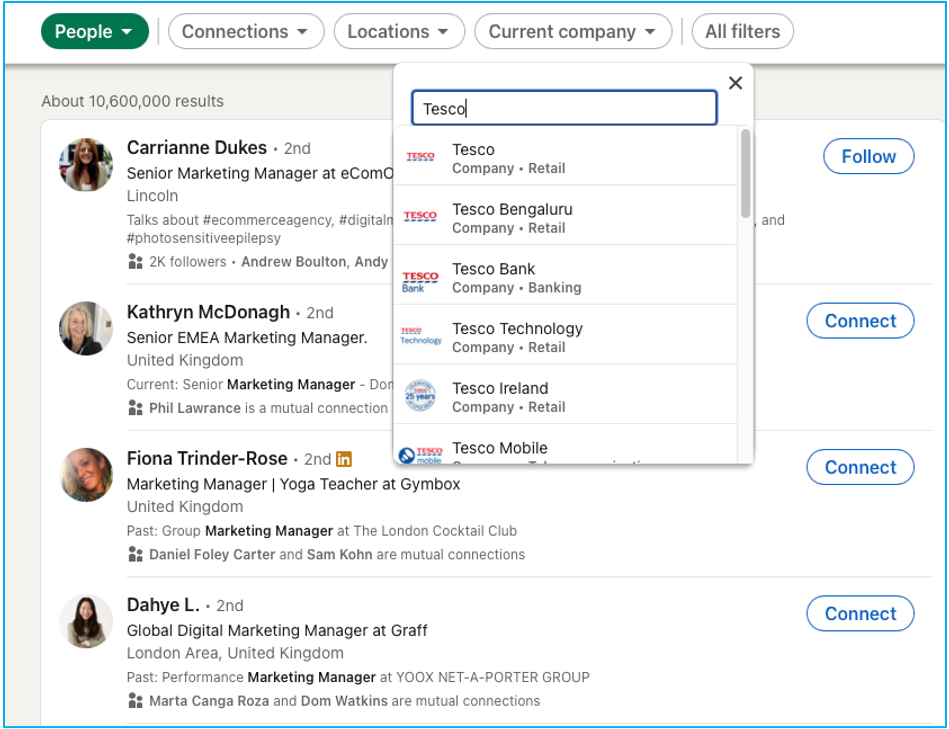The width and height of the screenshot is (949, 729).
Task: Click the Tesco company logo icon
Action: [421, 157]
